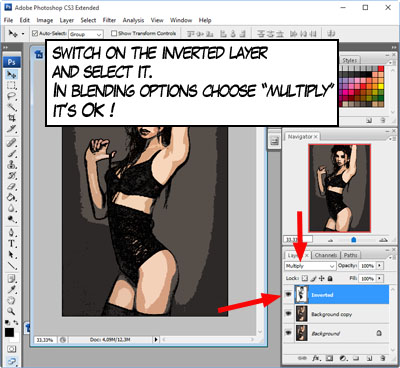Select the Notes tool

[x=12, y=279]
